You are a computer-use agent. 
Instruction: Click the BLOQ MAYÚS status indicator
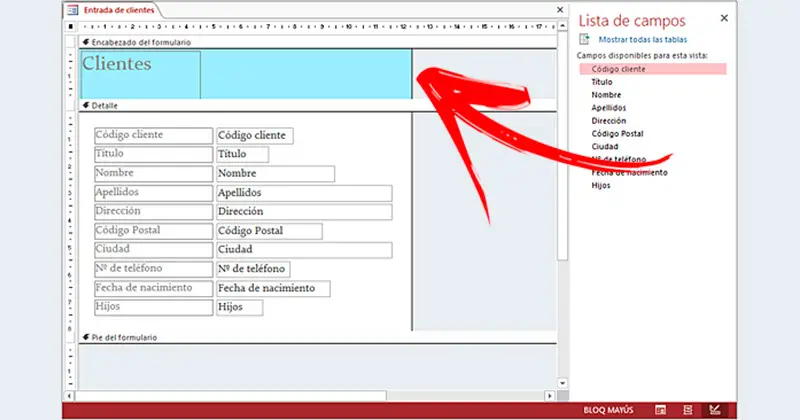tap(608, 410)
